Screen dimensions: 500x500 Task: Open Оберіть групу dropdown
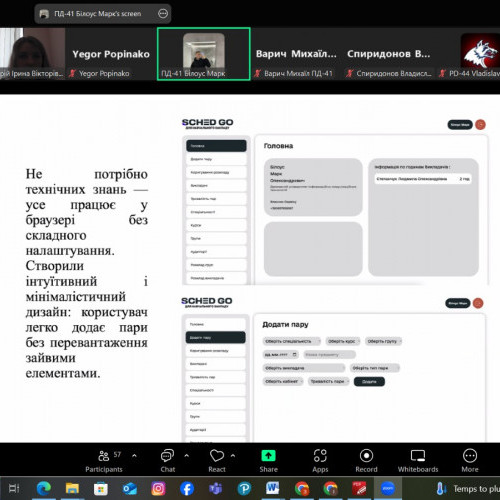coord(384,341)
